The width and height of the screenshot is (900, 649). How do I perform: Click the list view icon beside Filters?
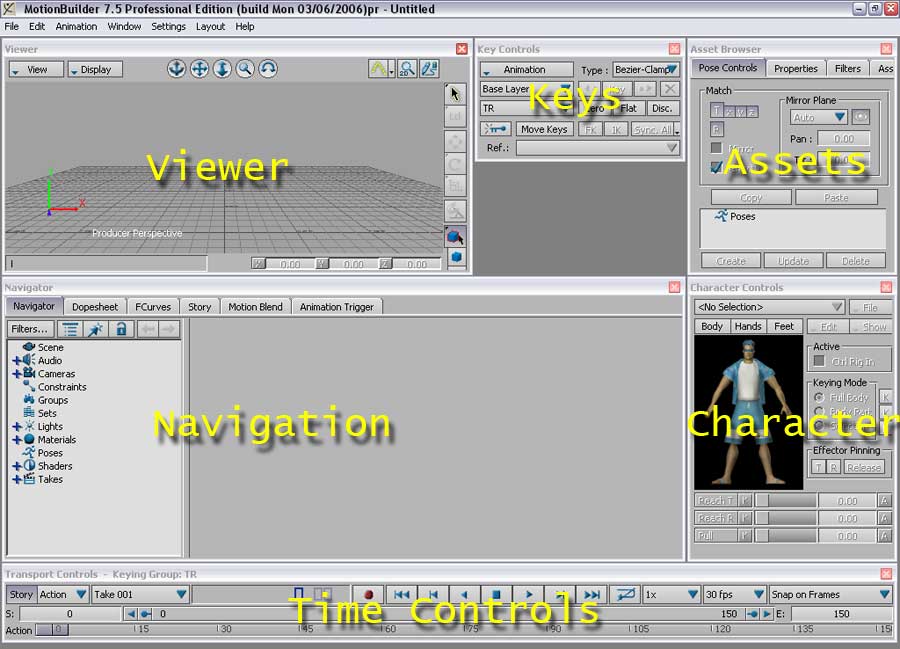[x=70, y=329]
